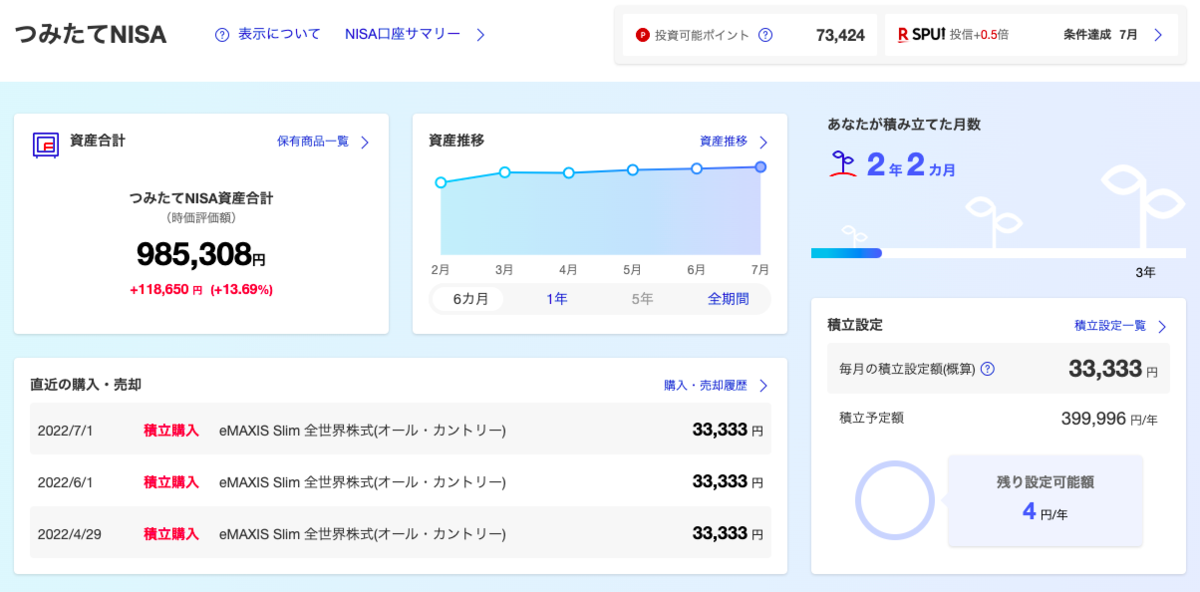Click the つみたてNISA page title
The height and width of the screenshot is (592, 1200).
point(91,35)
